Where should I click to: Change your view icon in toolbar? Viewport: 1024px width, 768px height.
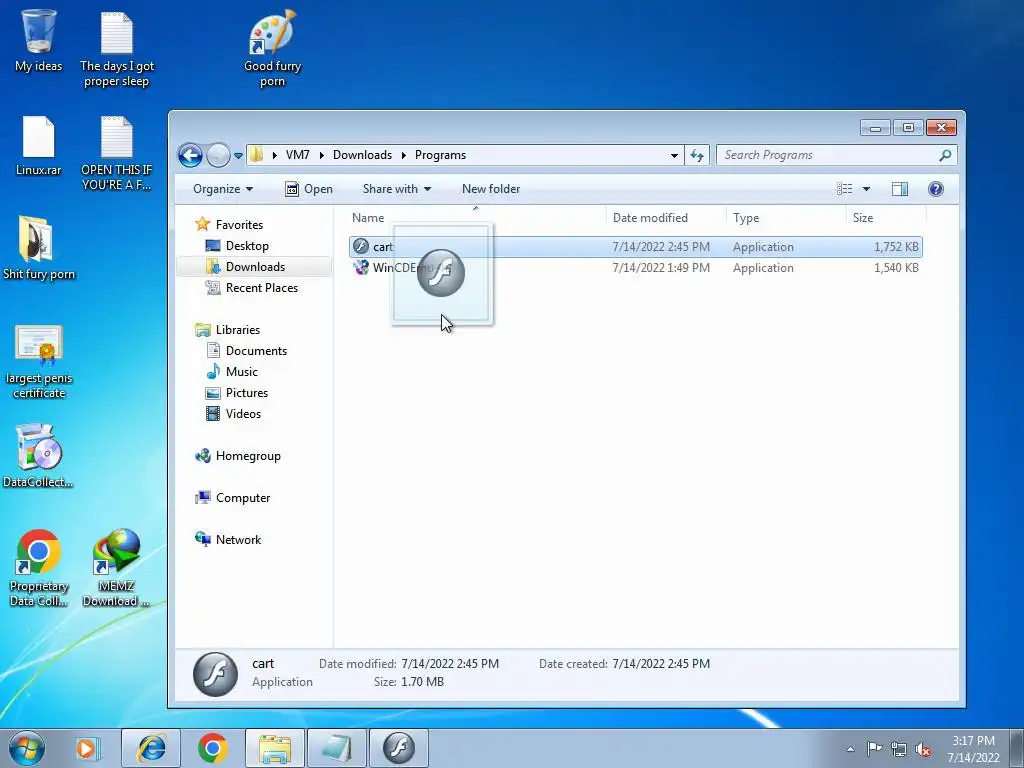click(x=844, y=189)
